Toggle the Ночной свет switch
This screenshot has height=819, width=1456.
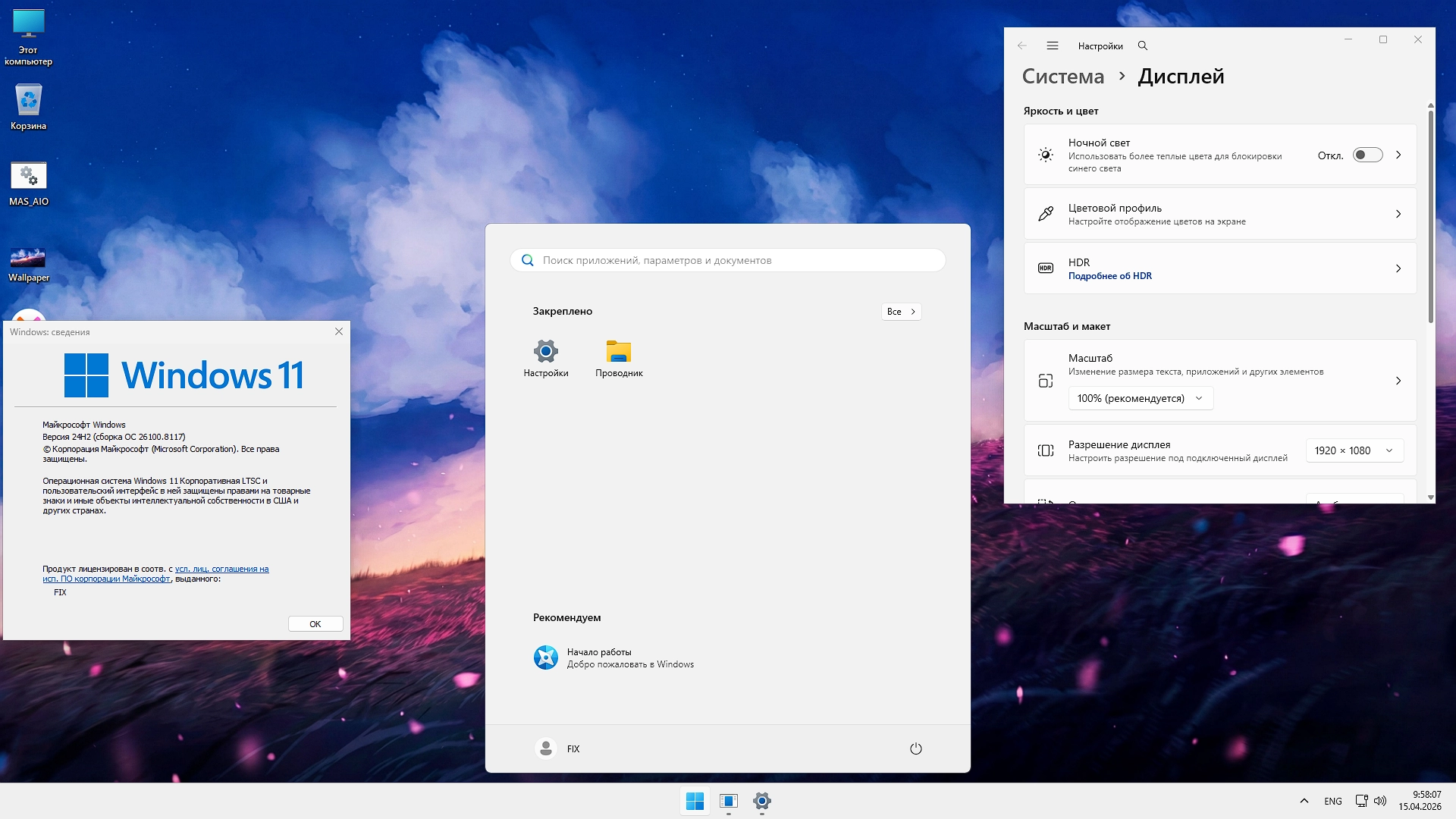1367,155
